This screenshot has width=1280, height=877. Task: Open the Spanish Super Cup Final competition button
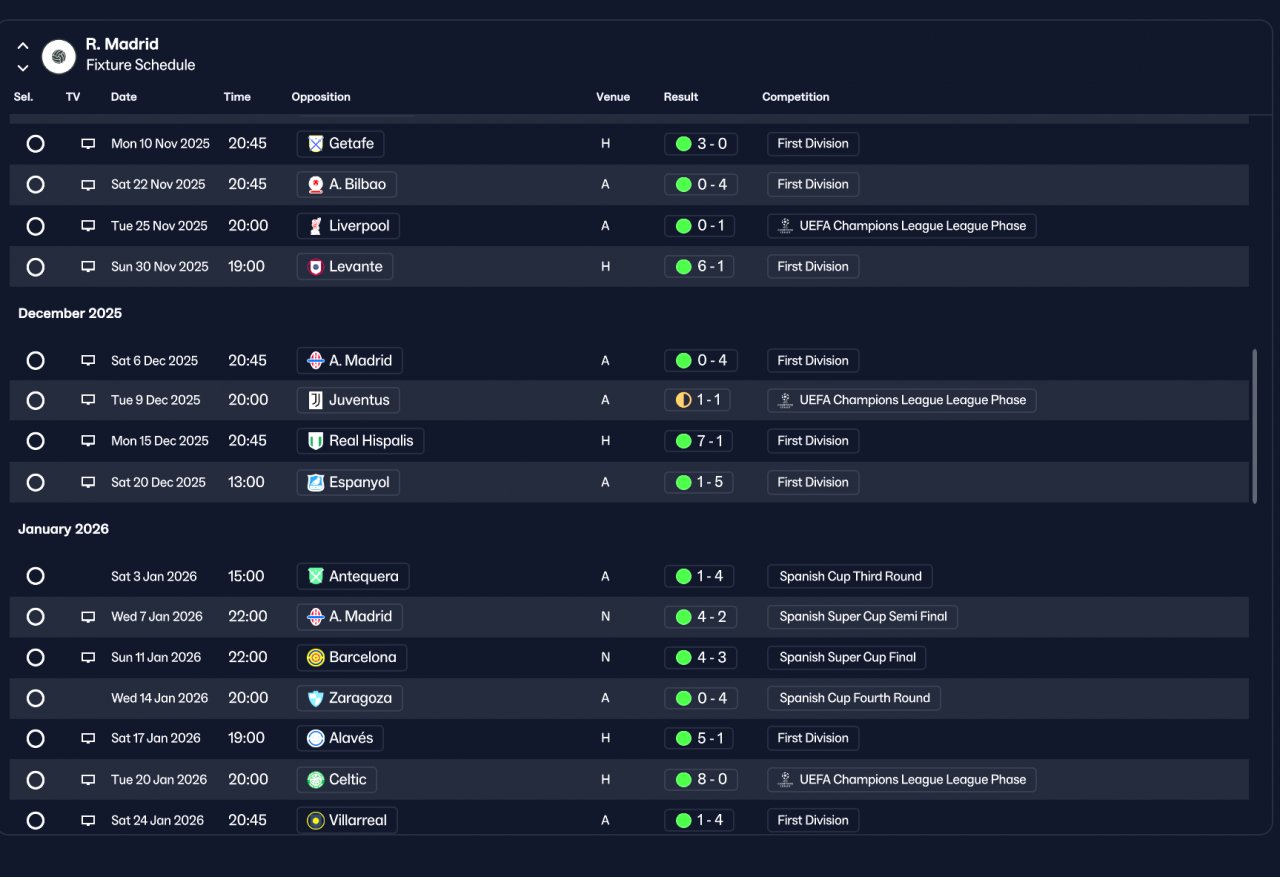pyautogui.click(x=847, y=657)
